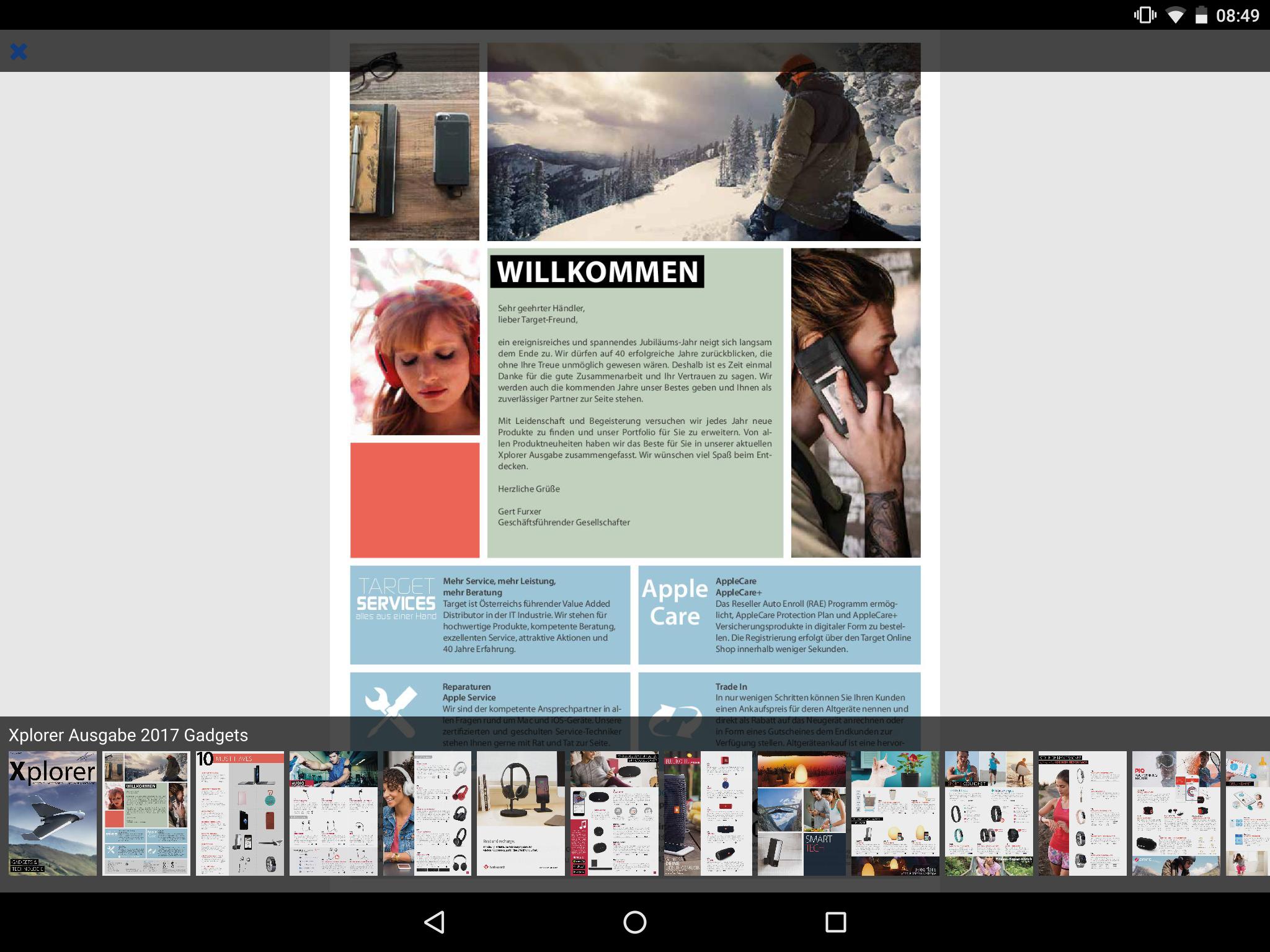The height and width of the screenshot is (952, 1270).
Task: Tap the 'Reparaturen' heading text
Action: pos(467,687)
